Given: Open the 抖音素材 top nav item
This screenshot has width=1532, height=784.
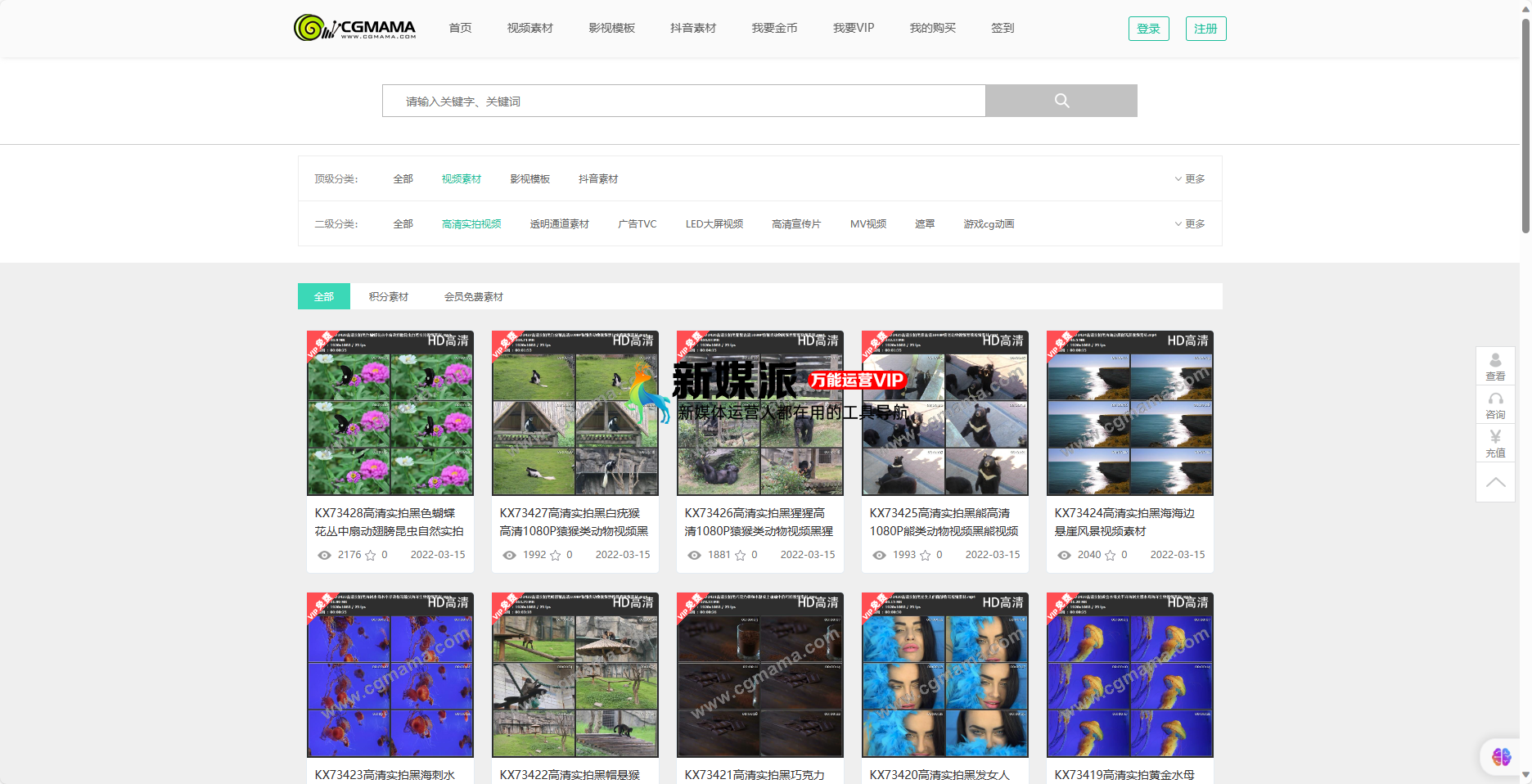Looking at the screenshot, I should [x=693, y=28].
